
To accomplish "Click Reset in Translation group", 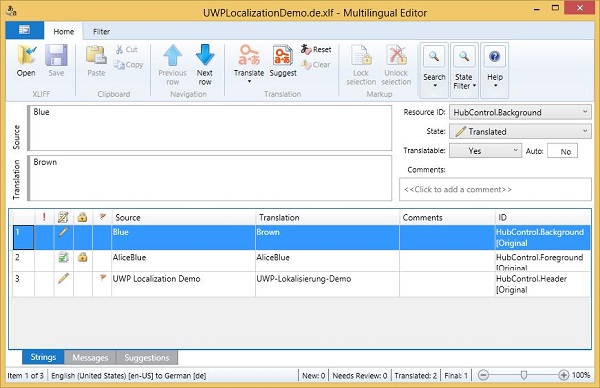I will (x=316, y=49).
